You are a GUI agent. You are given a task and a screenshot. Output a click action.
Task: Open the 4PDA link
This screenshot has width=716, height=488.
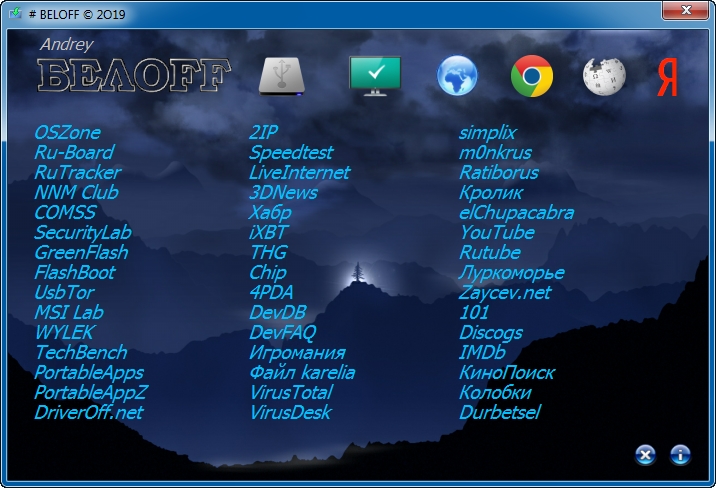point(271,292)
